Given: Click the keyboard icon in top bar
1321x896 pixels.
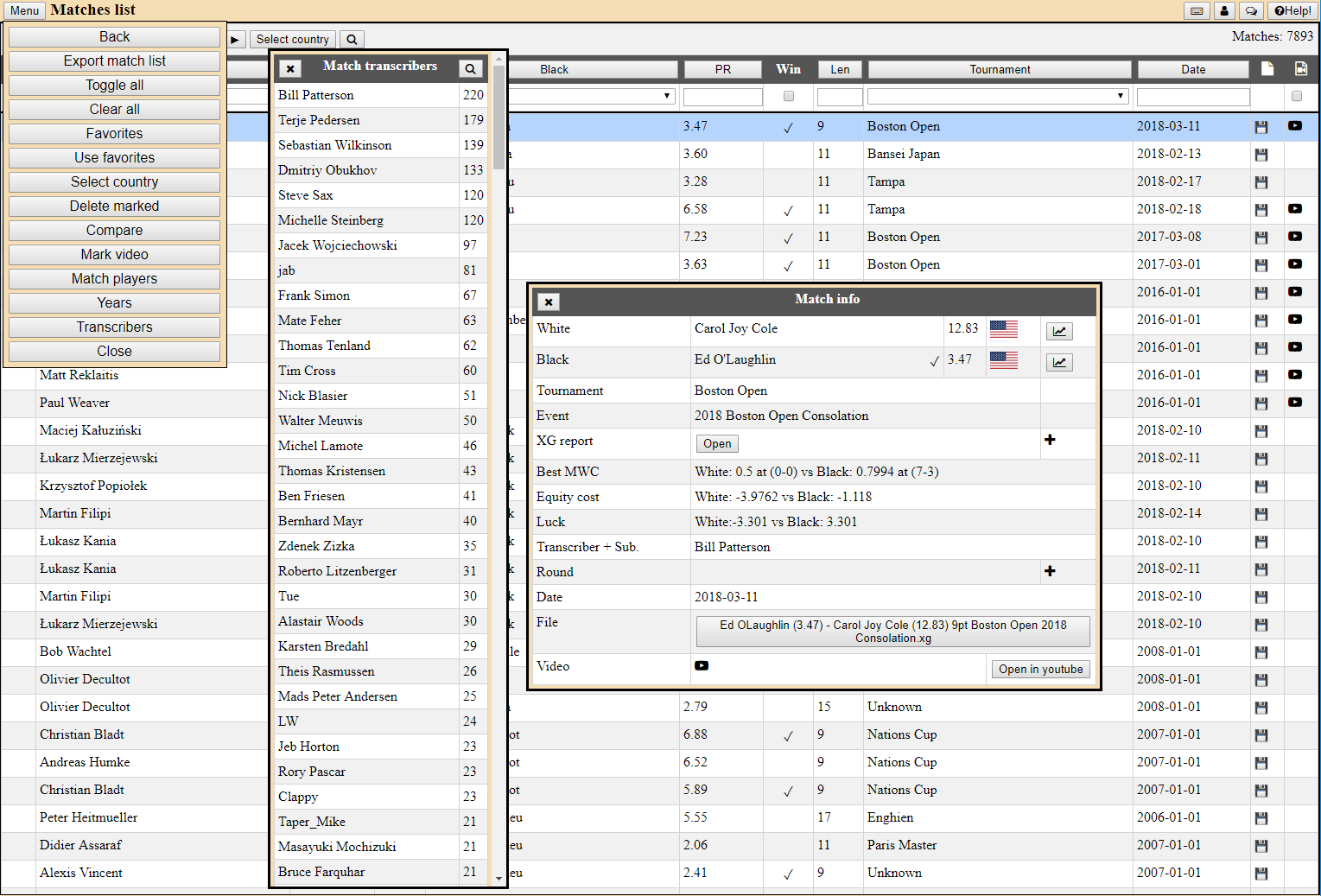Looking at the screenshot, I should click(x=1196, y=11).
